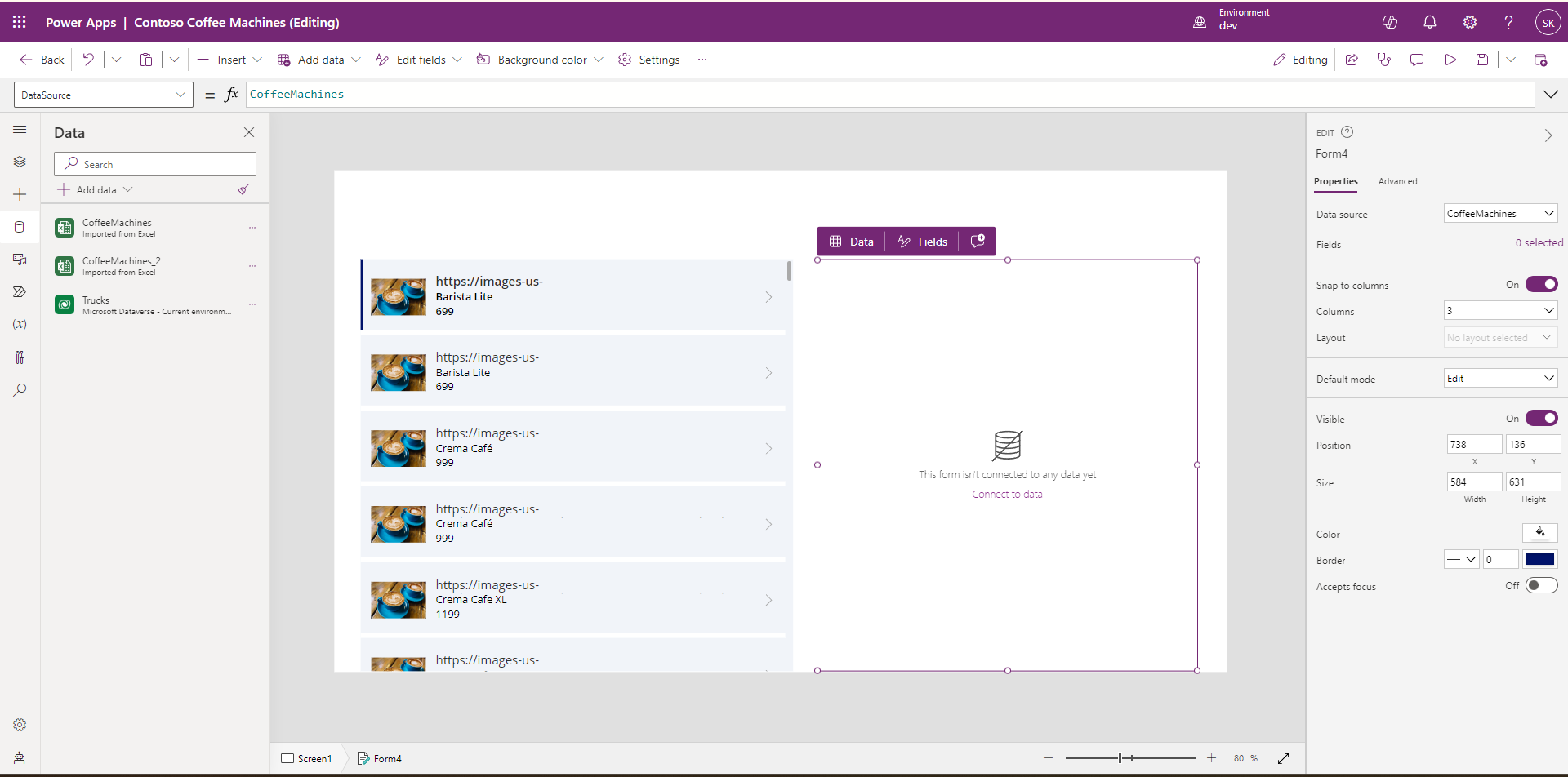Open the SK account avatar
This screenshot has height=777, width=1568.
pos(1548,22)
